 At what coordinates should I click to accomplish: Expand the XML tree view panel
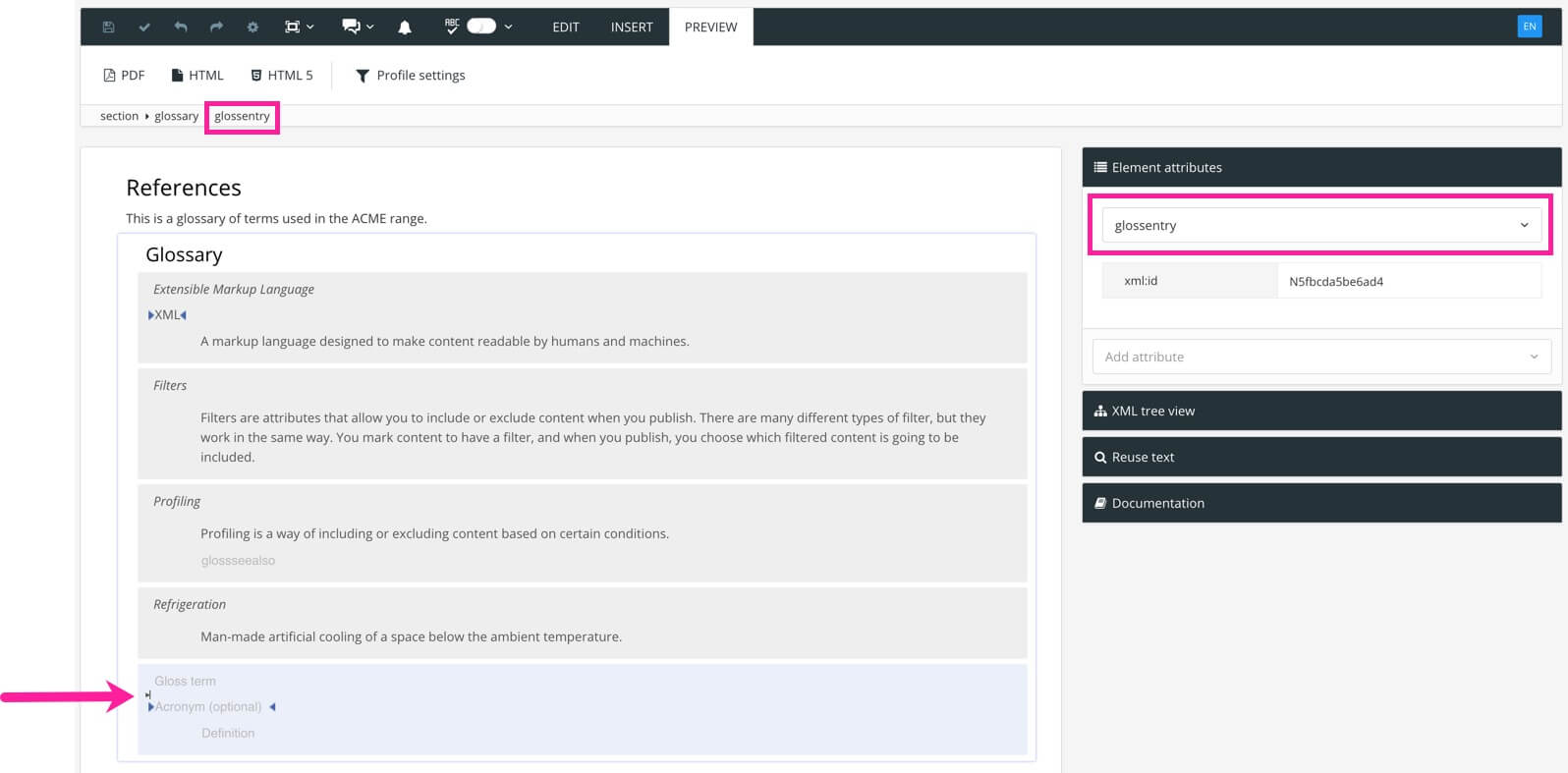[x=1320, y=411]
